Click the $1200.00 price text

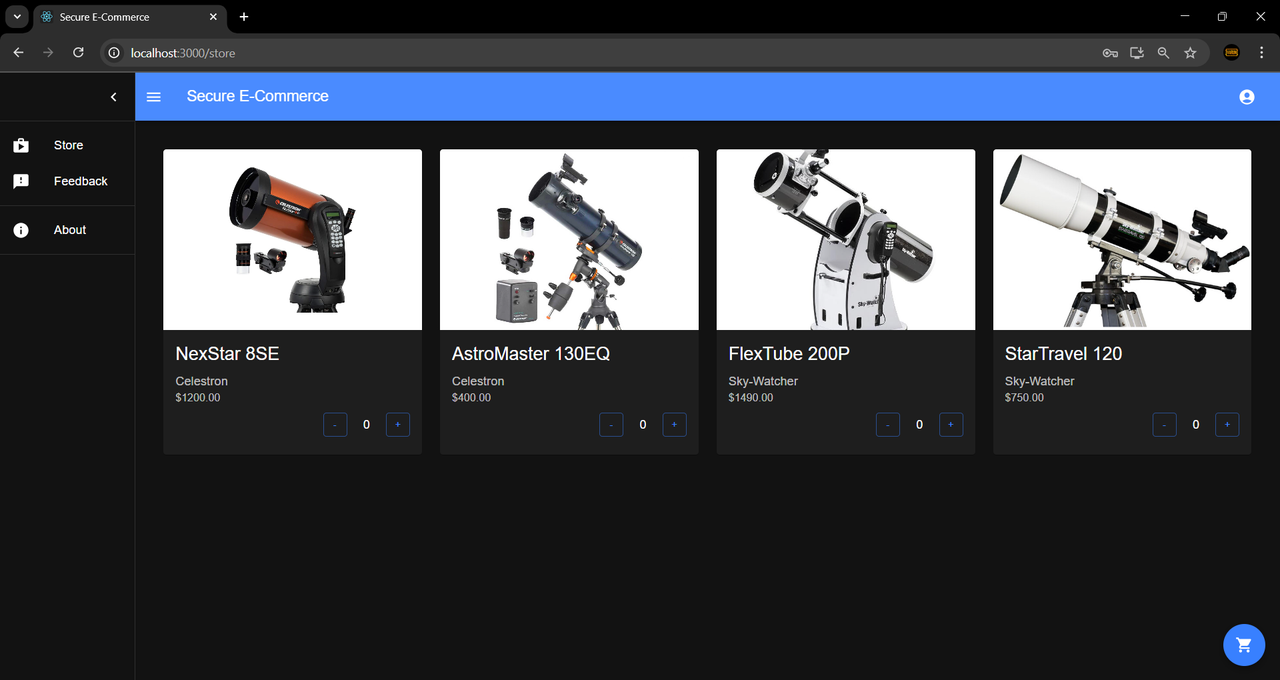198,398
